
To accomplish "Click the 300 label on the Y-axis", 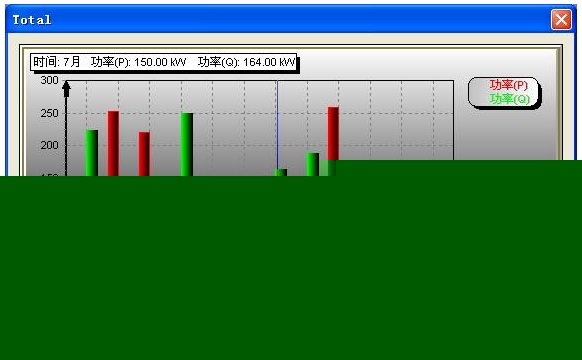I will (x=49, y=80).
